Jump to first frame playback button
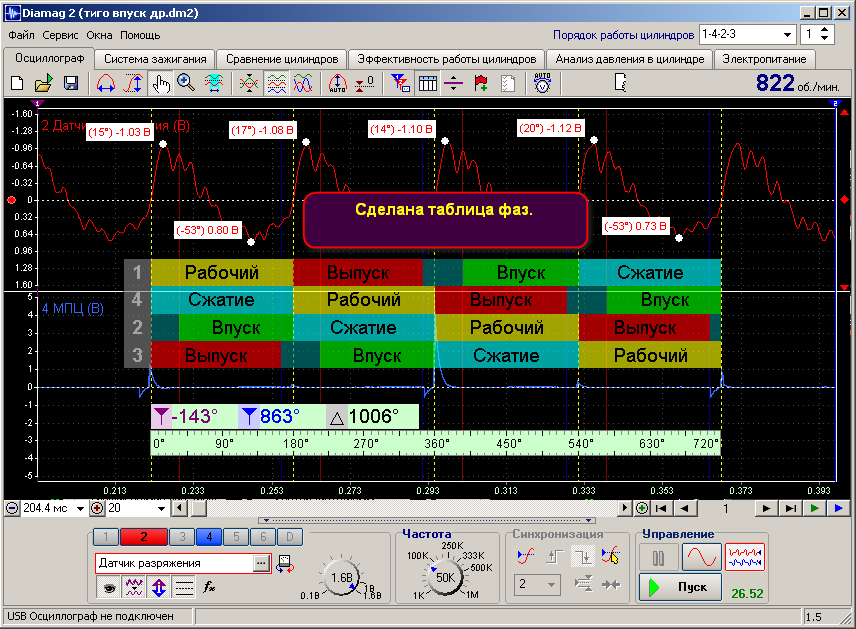 coord(661,509)
